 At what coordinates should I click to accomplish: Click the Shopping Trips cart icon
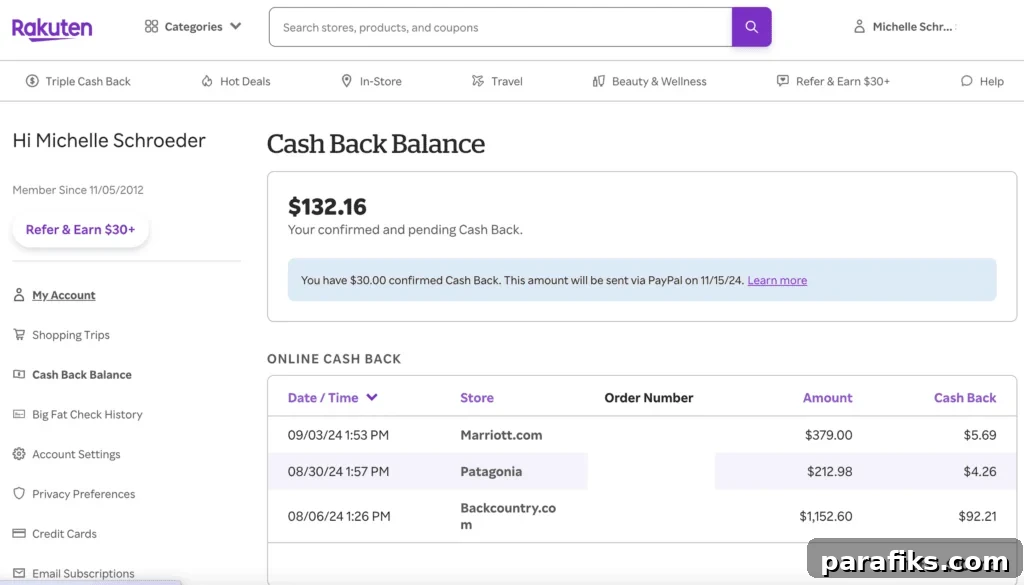tap(19, 335)
